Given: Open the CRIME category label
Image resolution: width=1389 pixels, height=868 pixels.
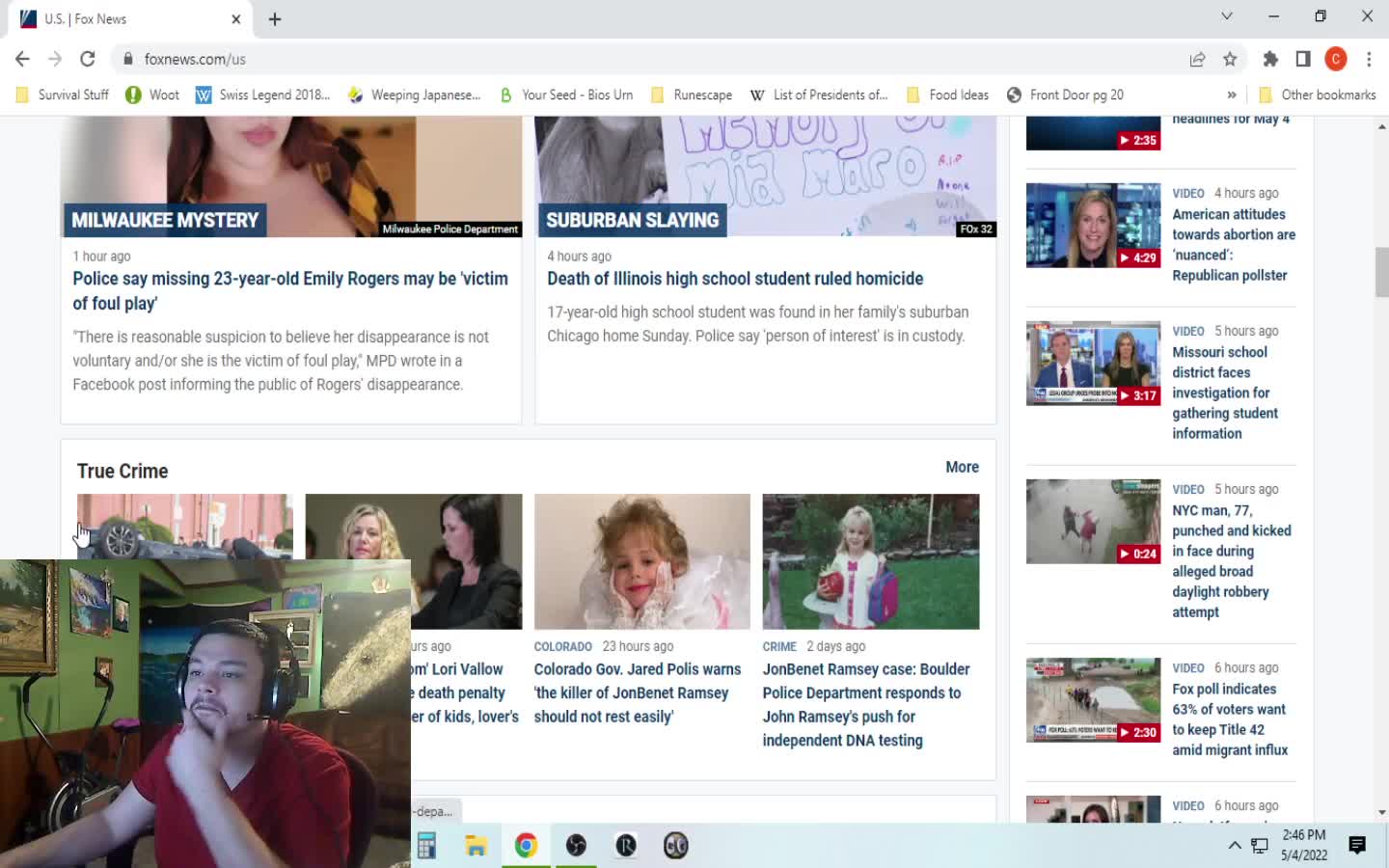Looking at the screenshot, I should click(779, 646).
